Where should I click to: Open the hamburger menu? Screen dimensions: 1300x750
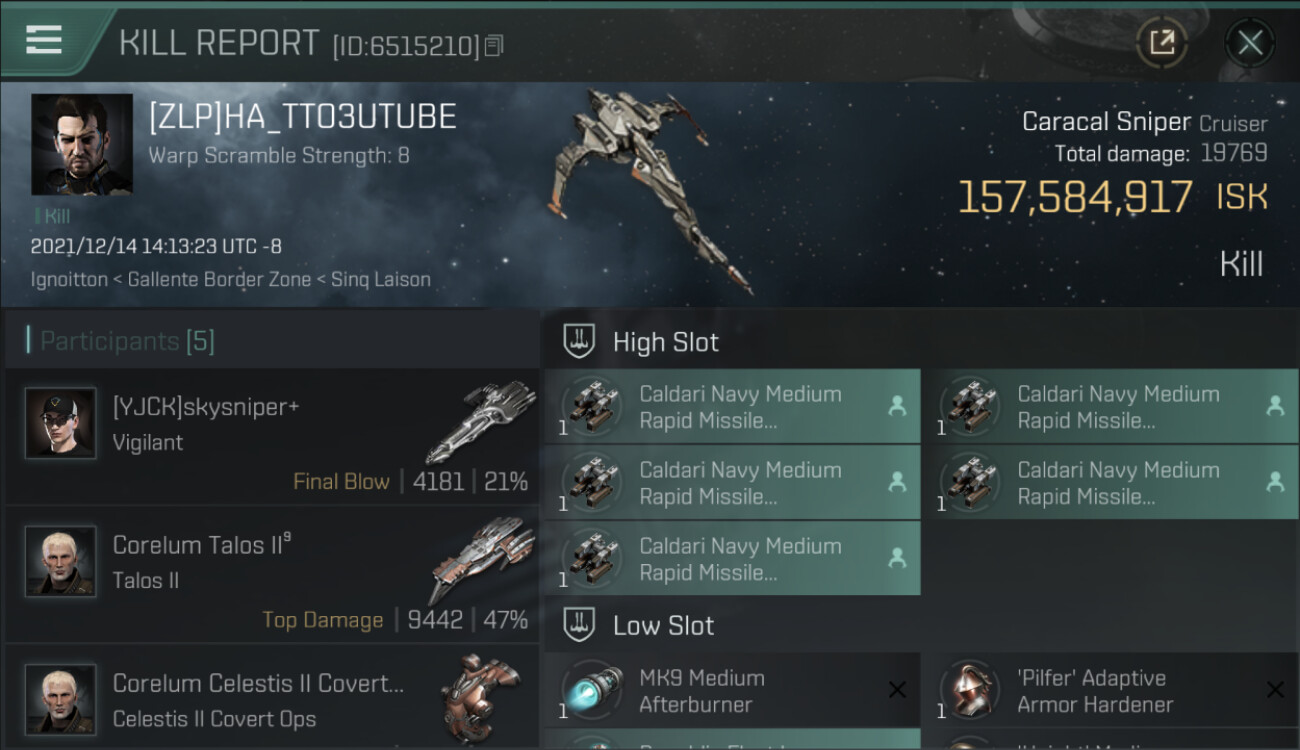44,40
